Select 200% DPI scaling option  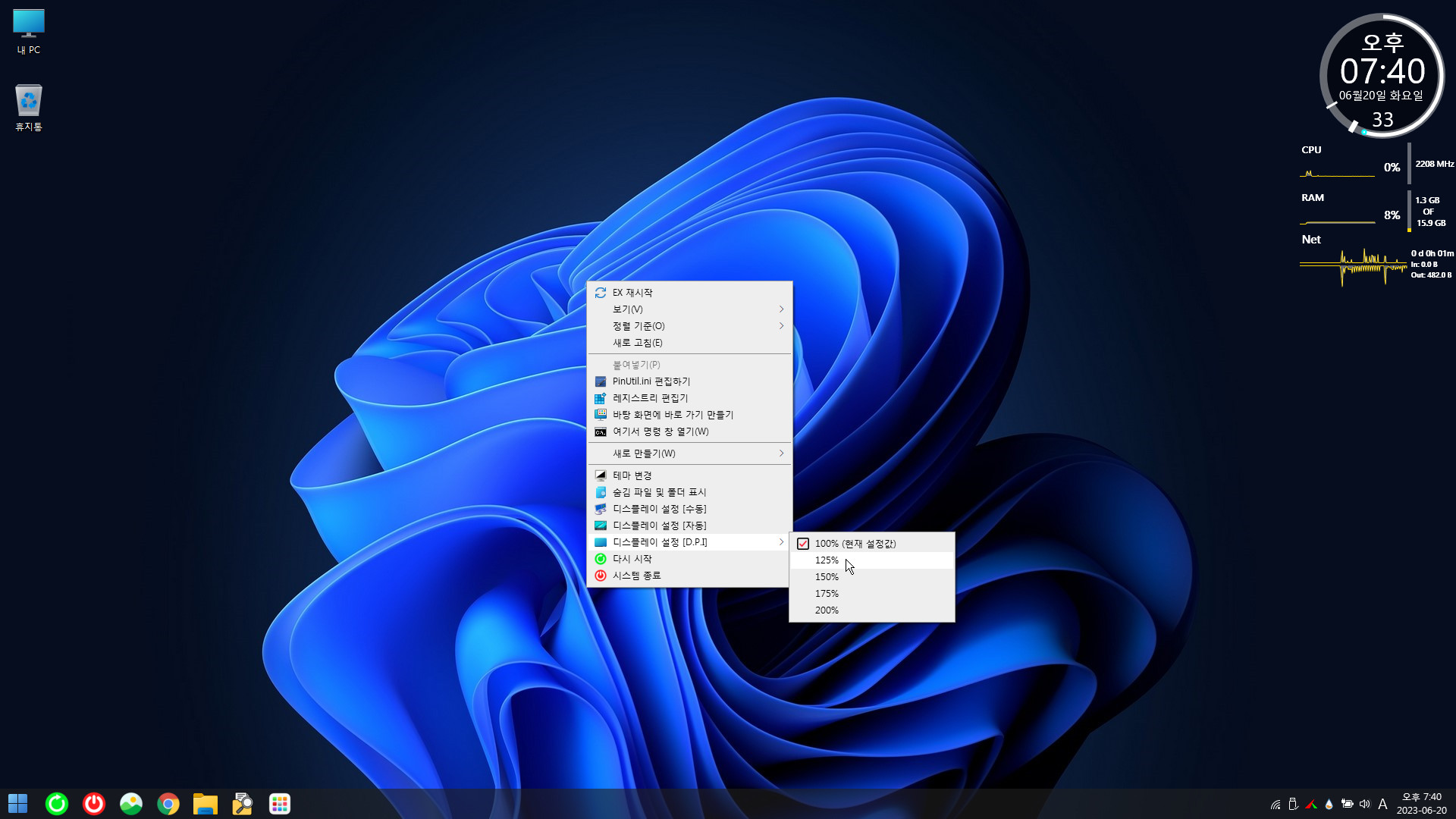coord(872,610)
